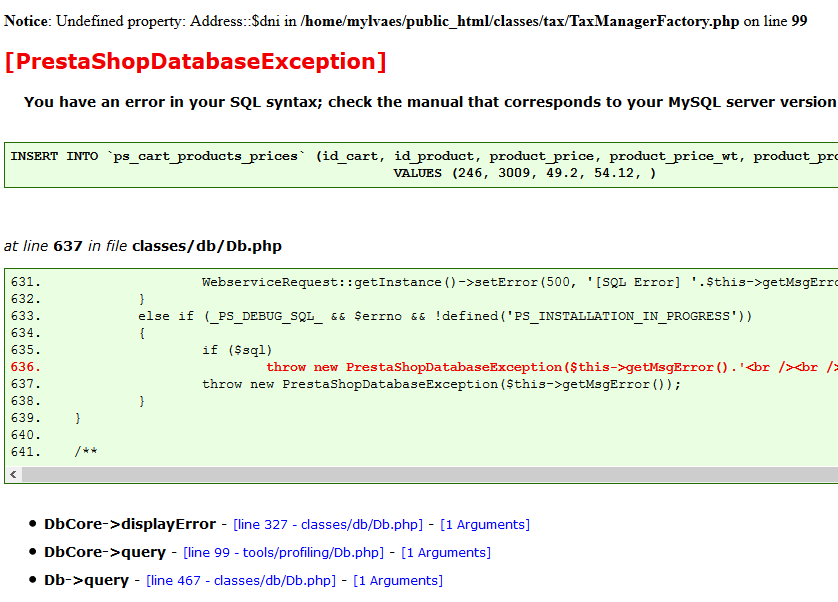Click the [PrestaShopDatabaseException] heading
The image size is (838, 602).
[195, 61]
